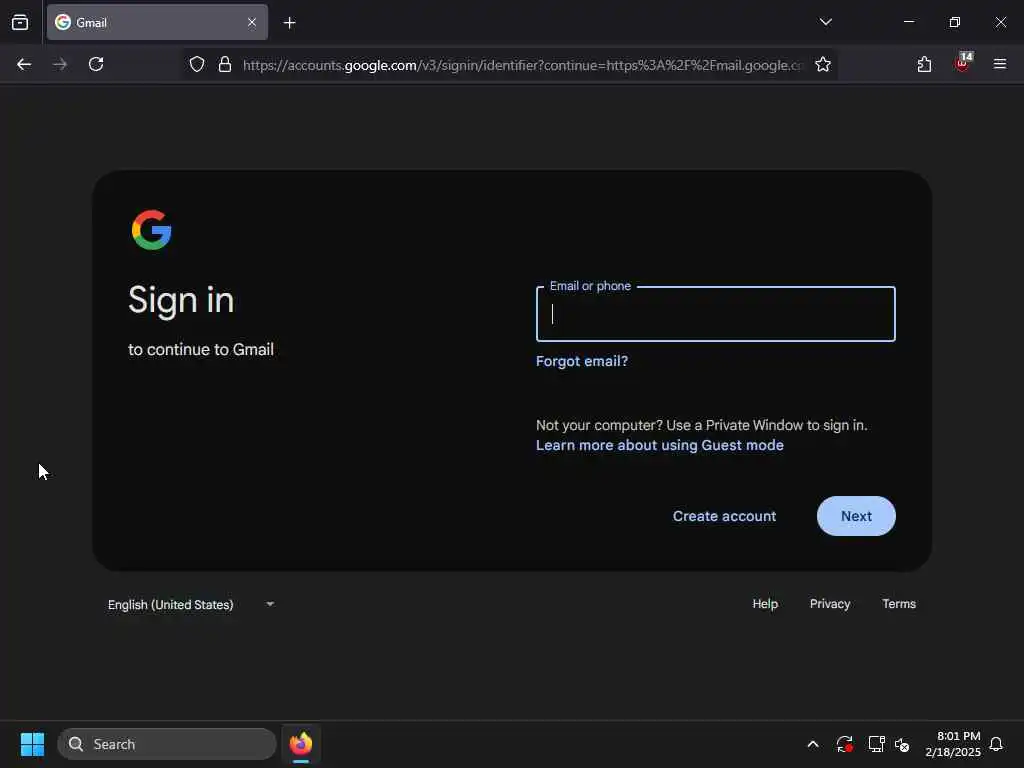Open the Firefox hamburger menu
1024x768 pixels.
[x=1000, y=64]
